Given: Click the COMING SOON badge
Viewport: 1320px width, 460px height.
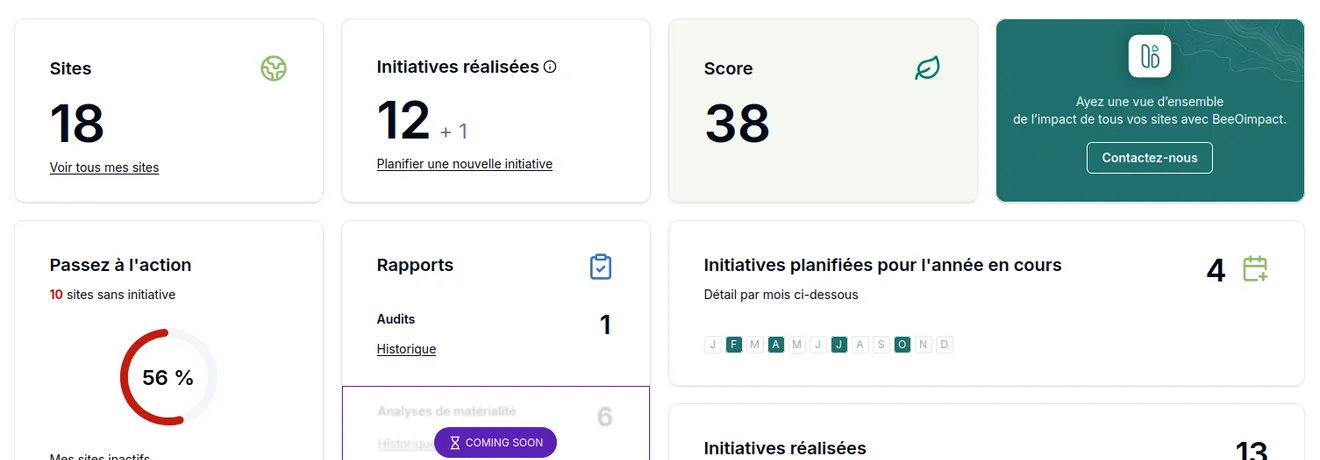Looking at the screenshot, I should click(495, 443).
